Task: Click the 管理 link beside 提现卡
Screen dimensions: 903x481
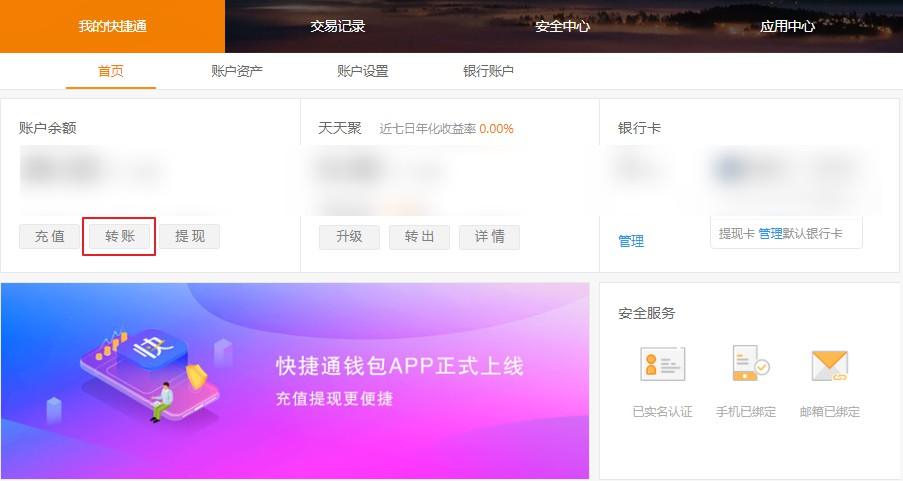Action: point(770,233)
